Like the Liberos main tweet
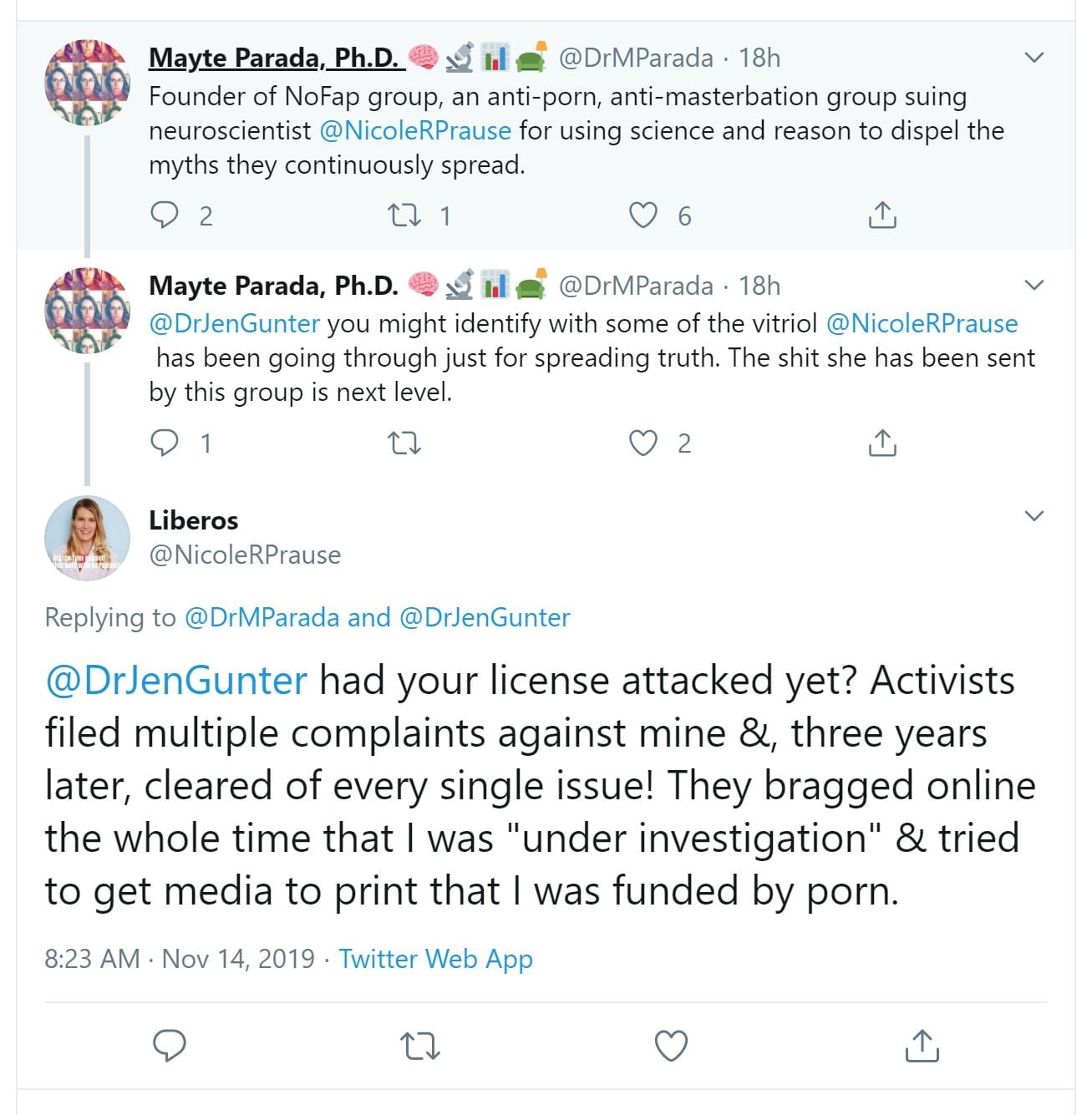1092x1115 pixels. click(x=671, y=1046)
